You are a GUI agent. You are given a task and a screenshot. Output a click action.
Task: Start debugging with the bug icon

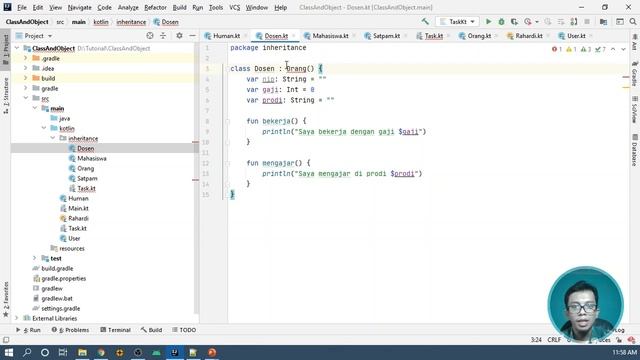[x=501, y=22]
